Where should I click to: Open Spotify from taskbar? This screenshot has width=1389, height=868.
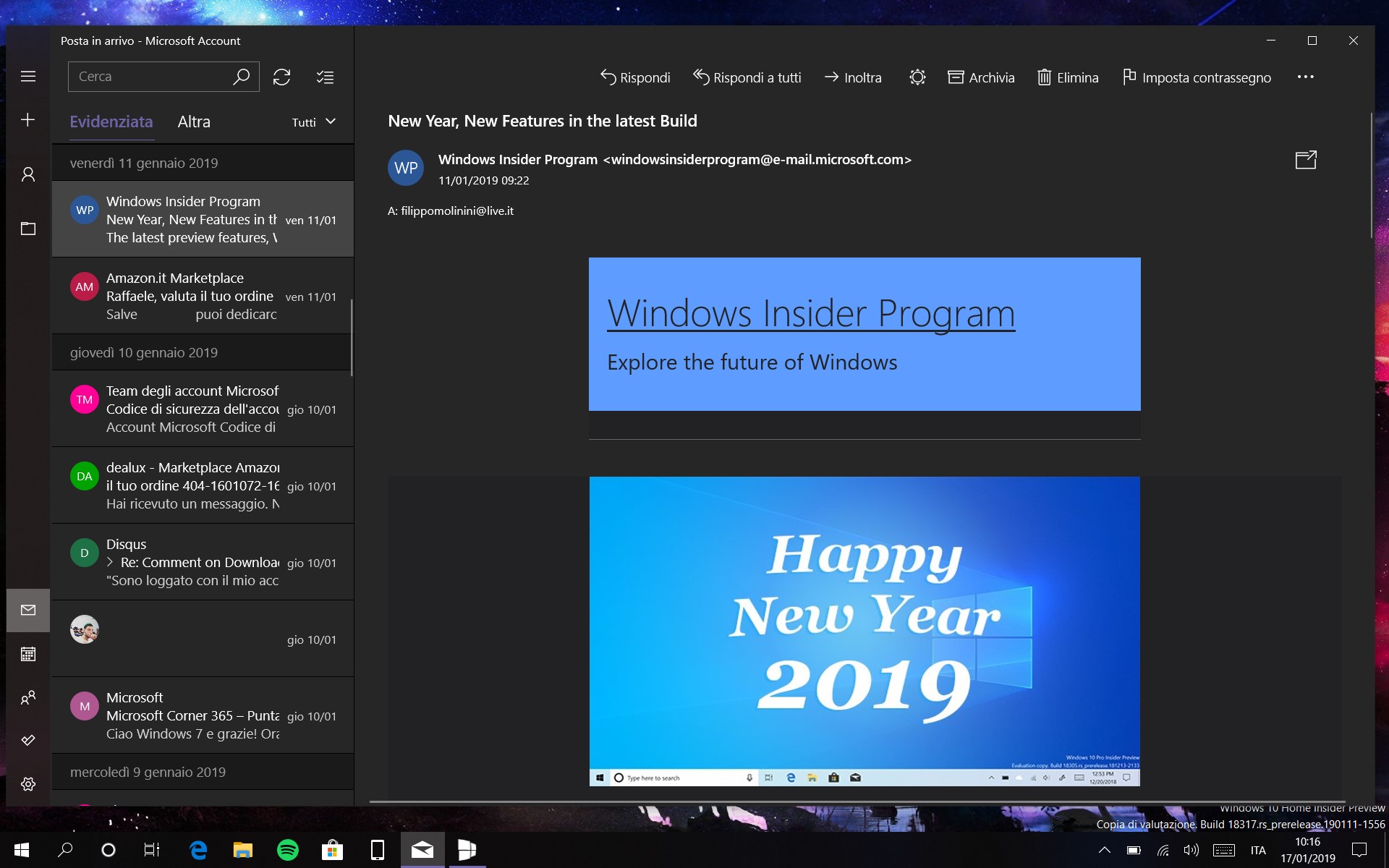pyautogui.click(x=288, y=850)
